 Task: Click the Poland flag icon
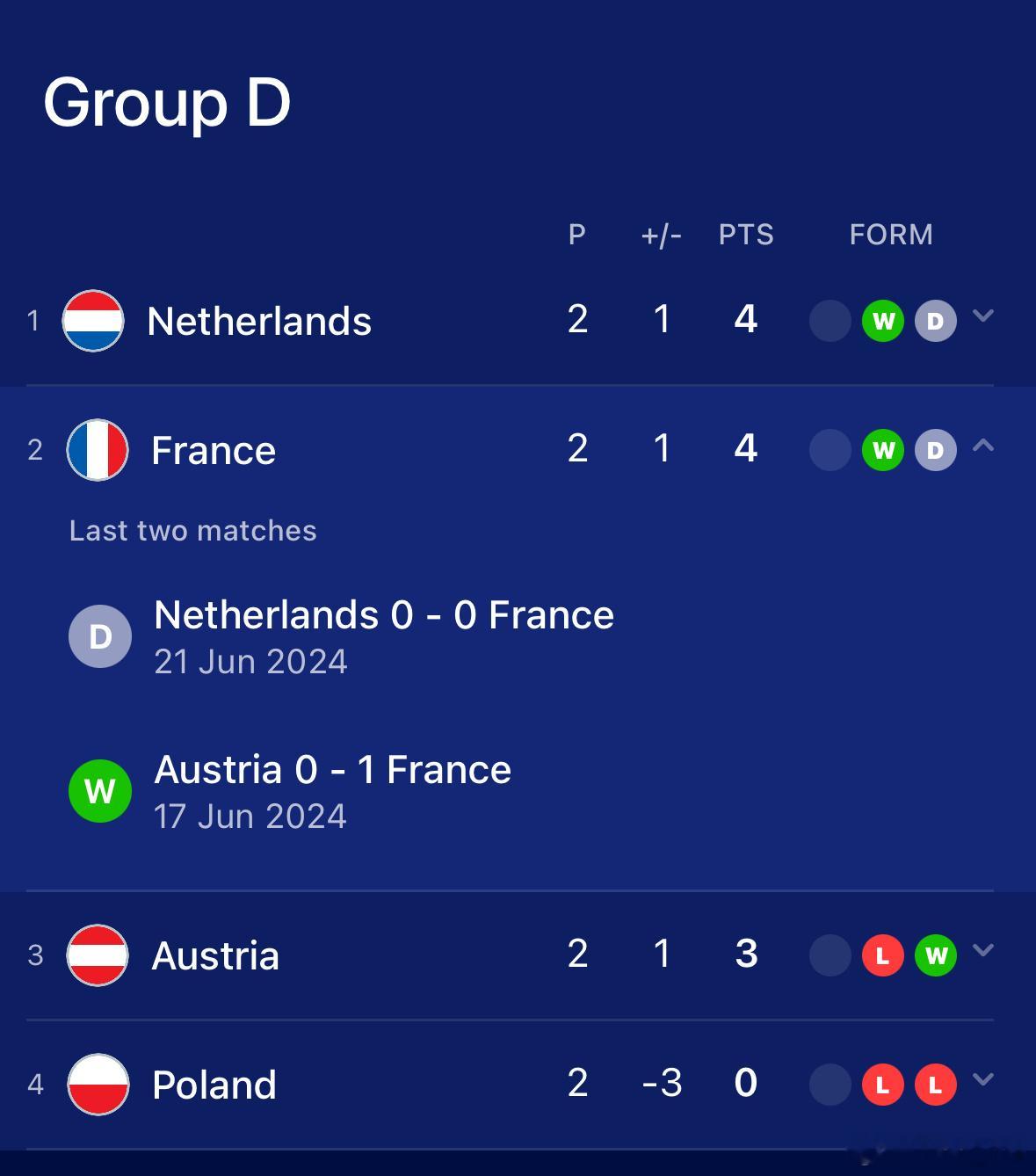click(x=98, y=1085)
